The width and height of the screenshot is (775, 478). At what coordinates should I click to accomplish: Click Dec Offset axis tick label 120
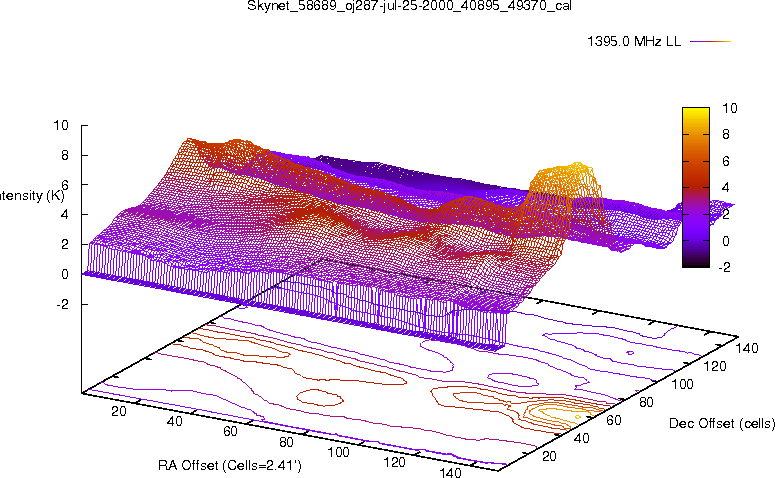click(715, 366)
